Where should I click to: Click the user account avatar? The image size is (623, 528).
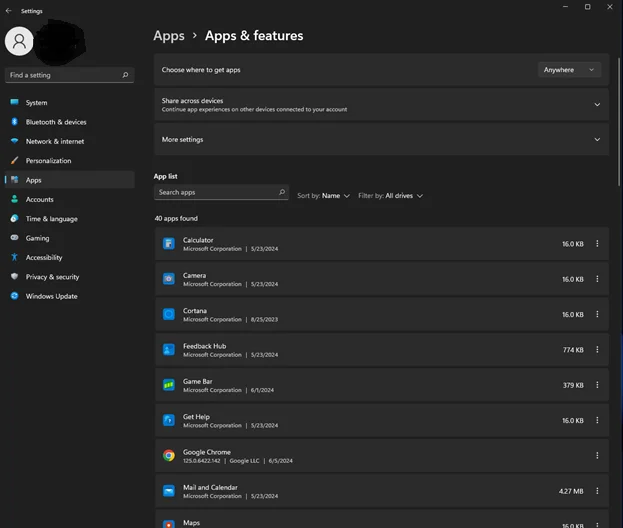(x=19, y=41)
